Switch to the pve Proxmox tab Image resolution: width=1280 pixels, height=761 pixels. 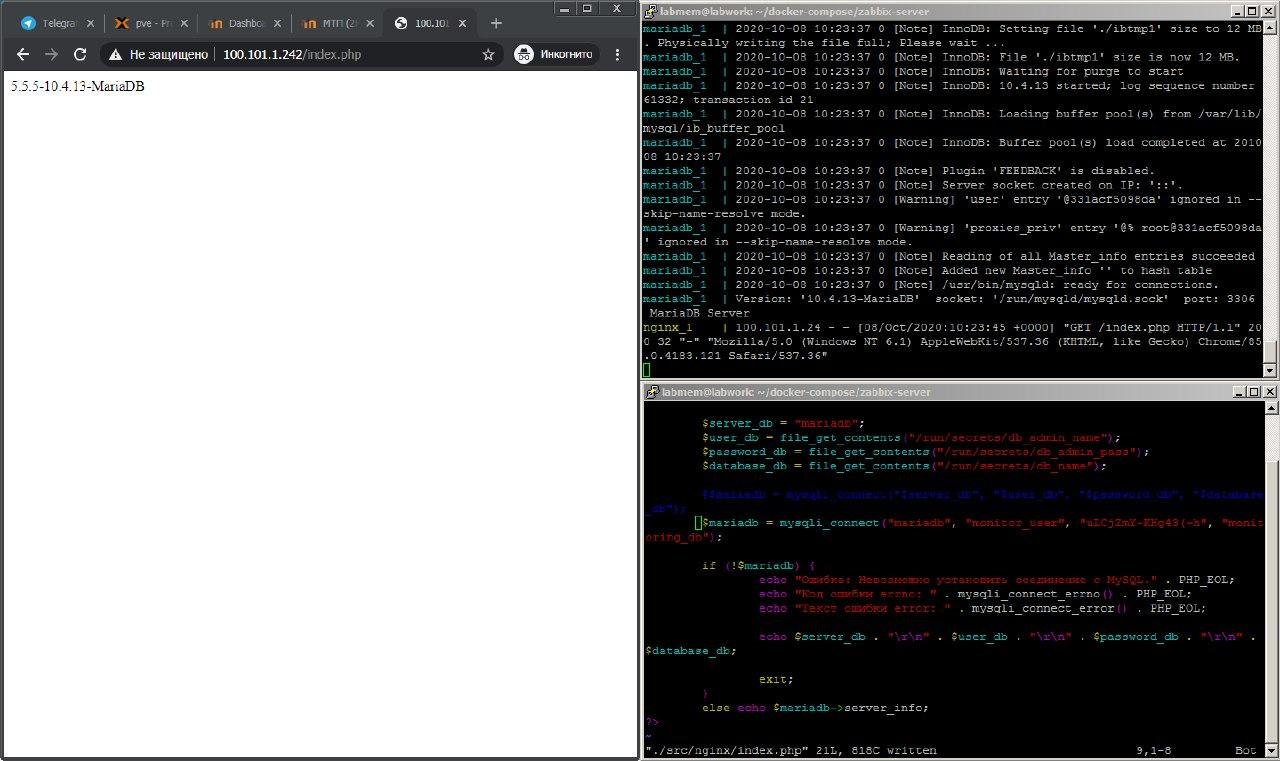150,23
